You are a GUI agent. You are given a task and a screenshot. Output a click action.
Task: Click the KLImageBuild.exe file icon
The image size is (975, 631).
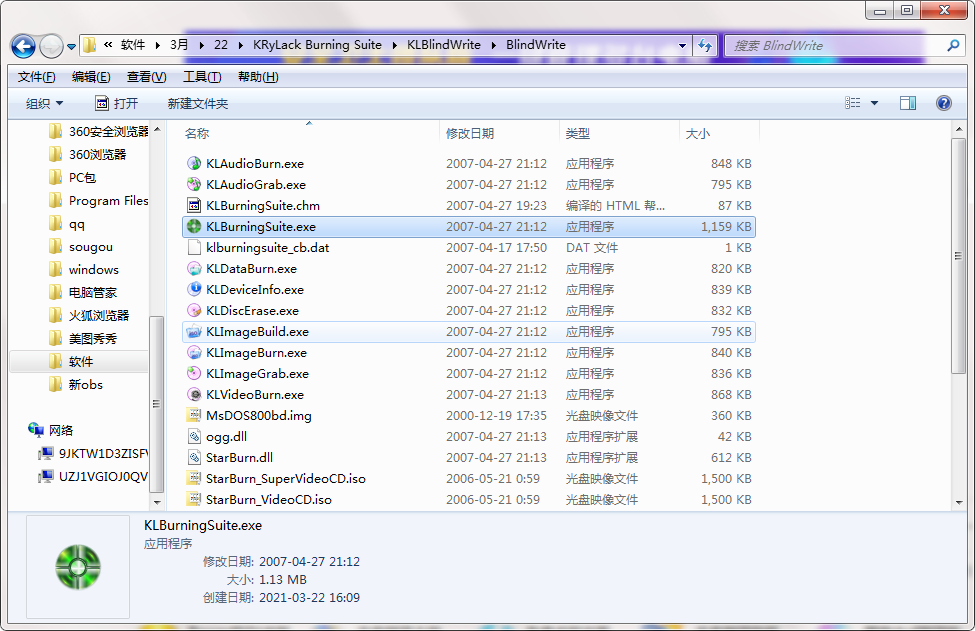click(194, 331)
